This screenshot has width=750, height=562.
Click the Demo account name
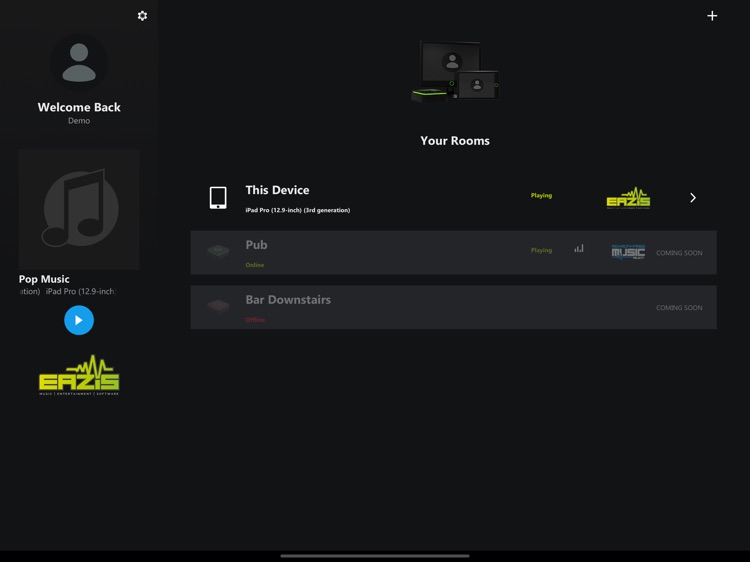point(79,121)
